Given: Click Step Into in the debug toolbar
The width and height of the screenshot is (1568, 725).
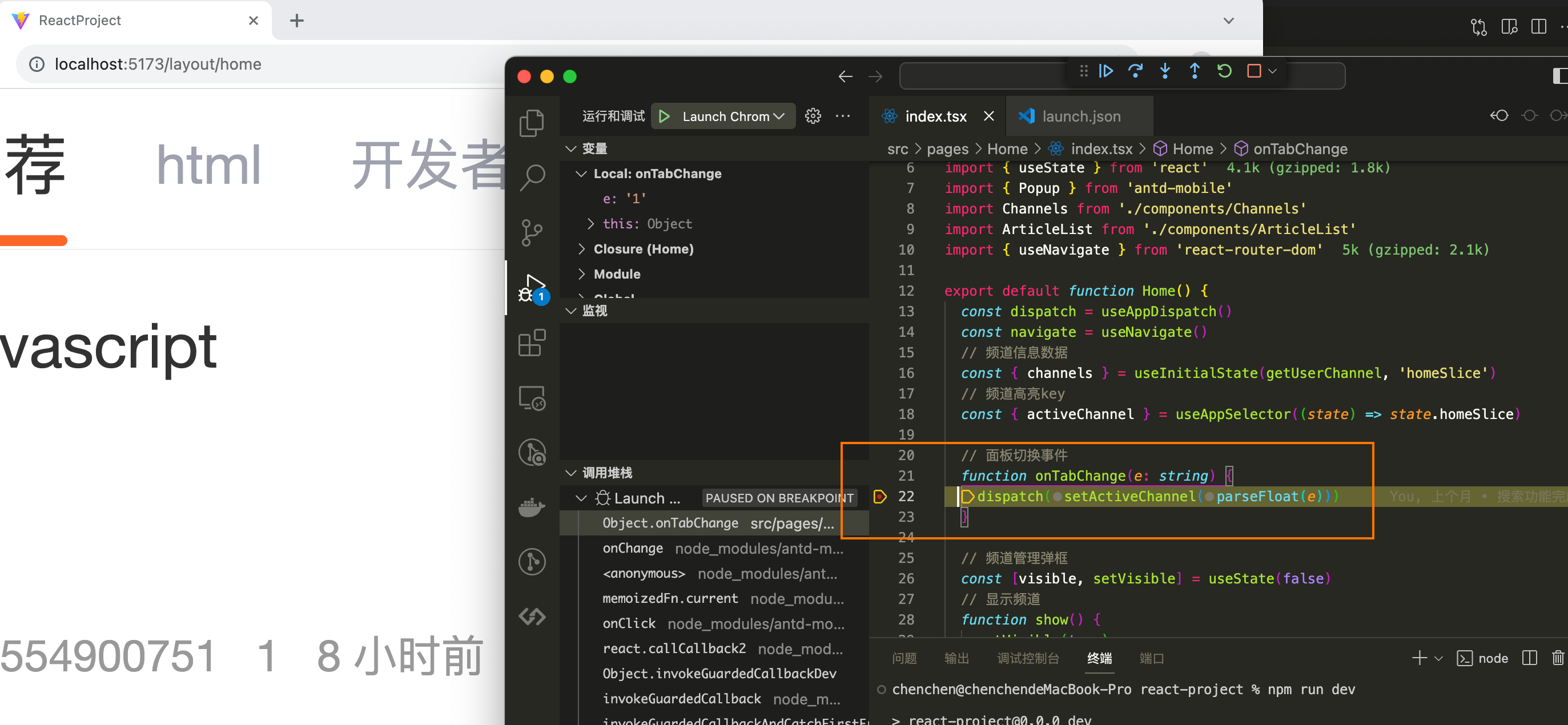Looking at the screenshot, I should point(1165,71).
